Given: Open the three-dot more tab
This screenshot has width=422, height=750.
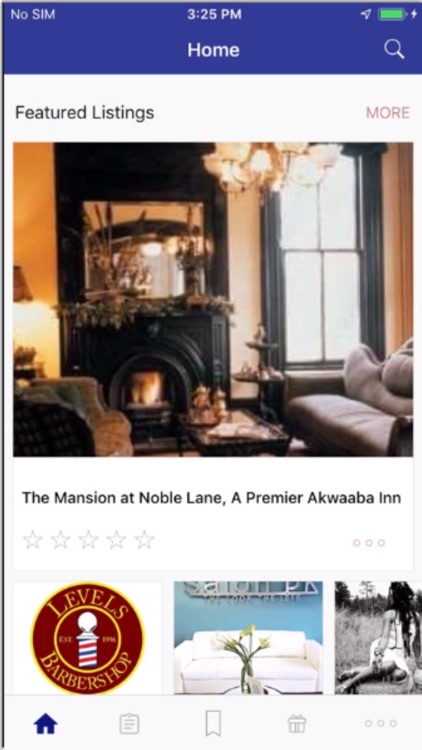Looking at the screenshot, I should [x=380, y=723].
